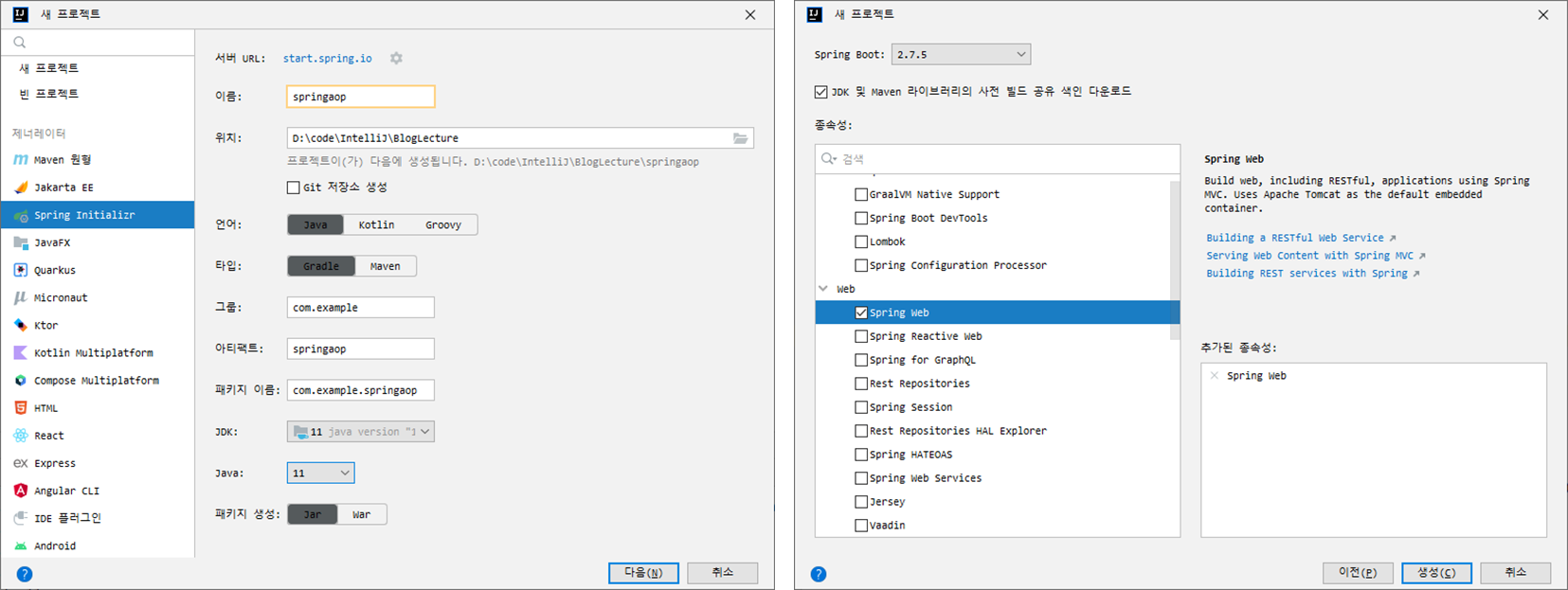This screenshot has width=1568, height=590.
Task: Click IntelliJ logo in right dialog title
Action: [x=814, y=14]
